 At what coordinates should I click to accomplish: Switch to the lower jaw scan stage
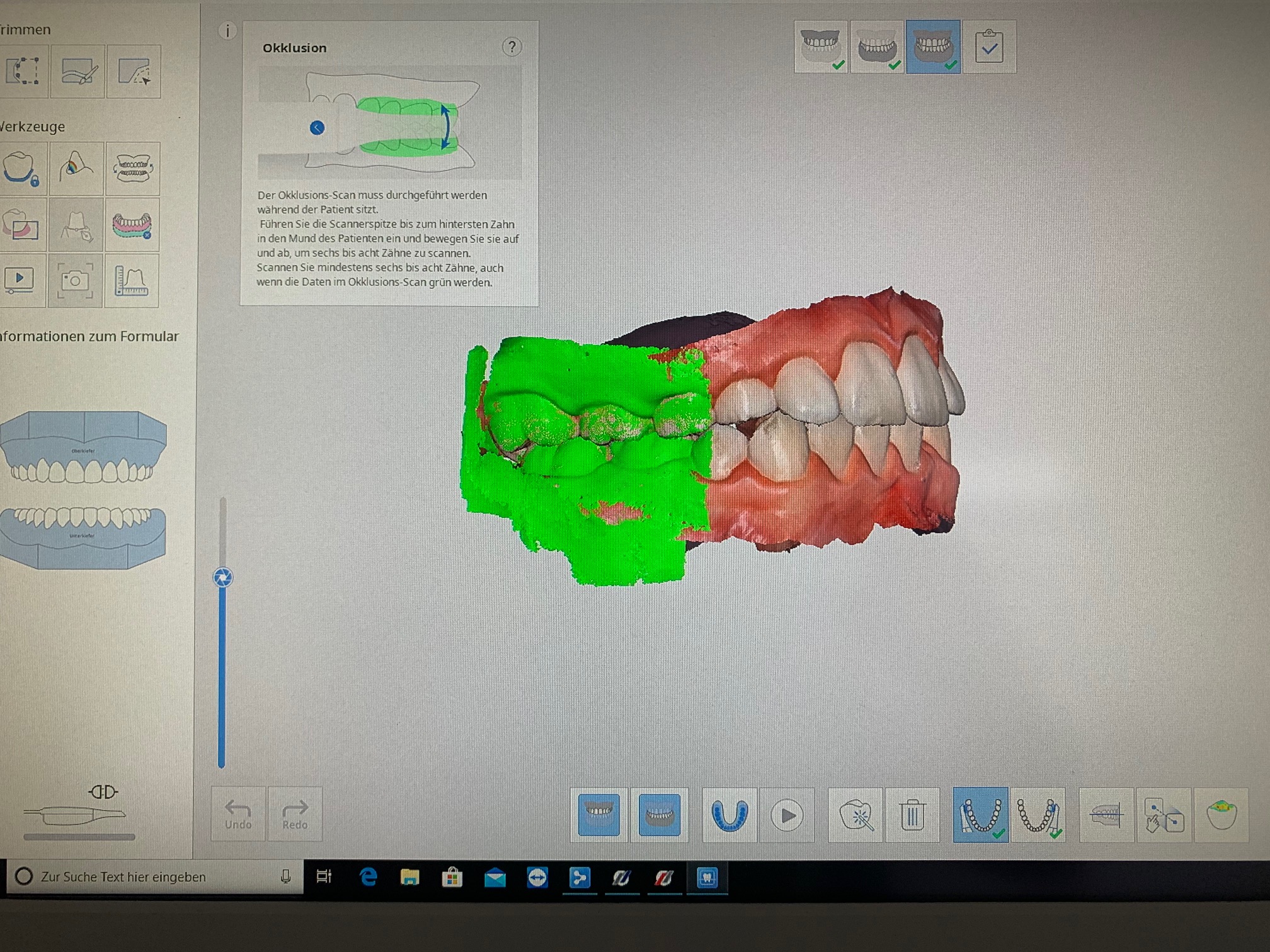(877, 47)
